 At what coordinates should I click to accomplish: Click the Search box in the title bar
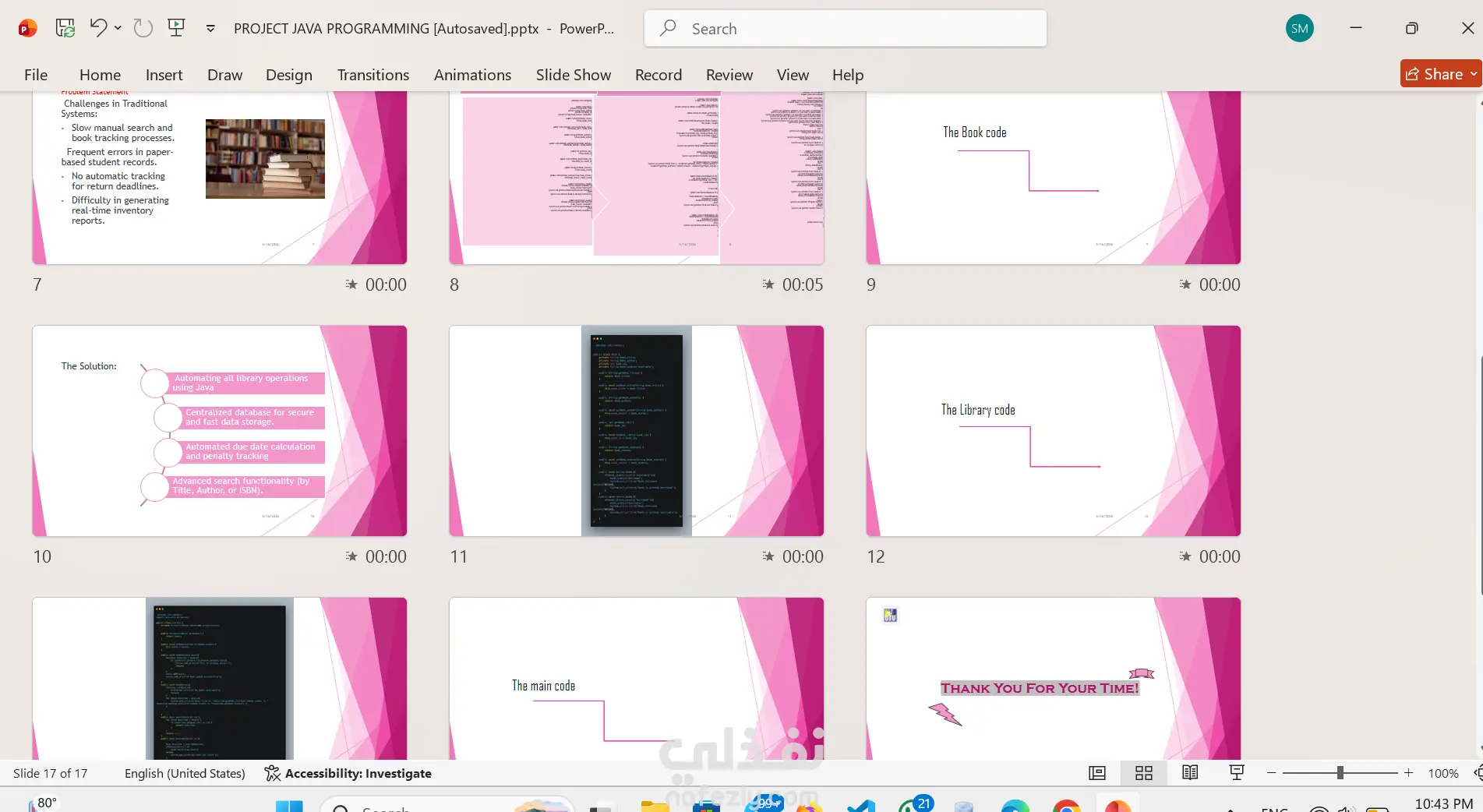point(846,29)
